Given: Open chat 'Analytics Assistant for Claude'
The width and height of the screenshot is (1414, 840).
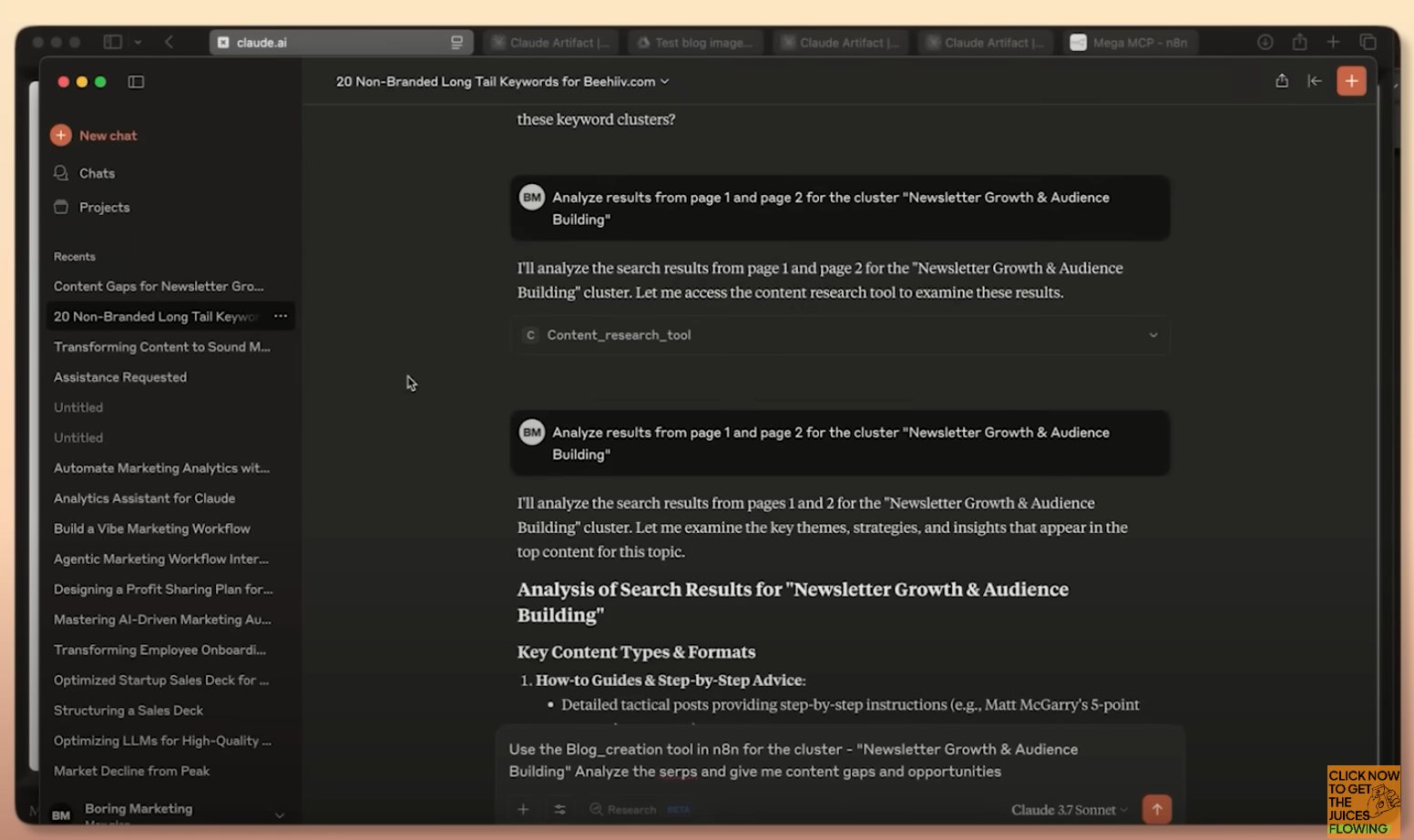Looking at the screenshot, I should click(144, 498).
